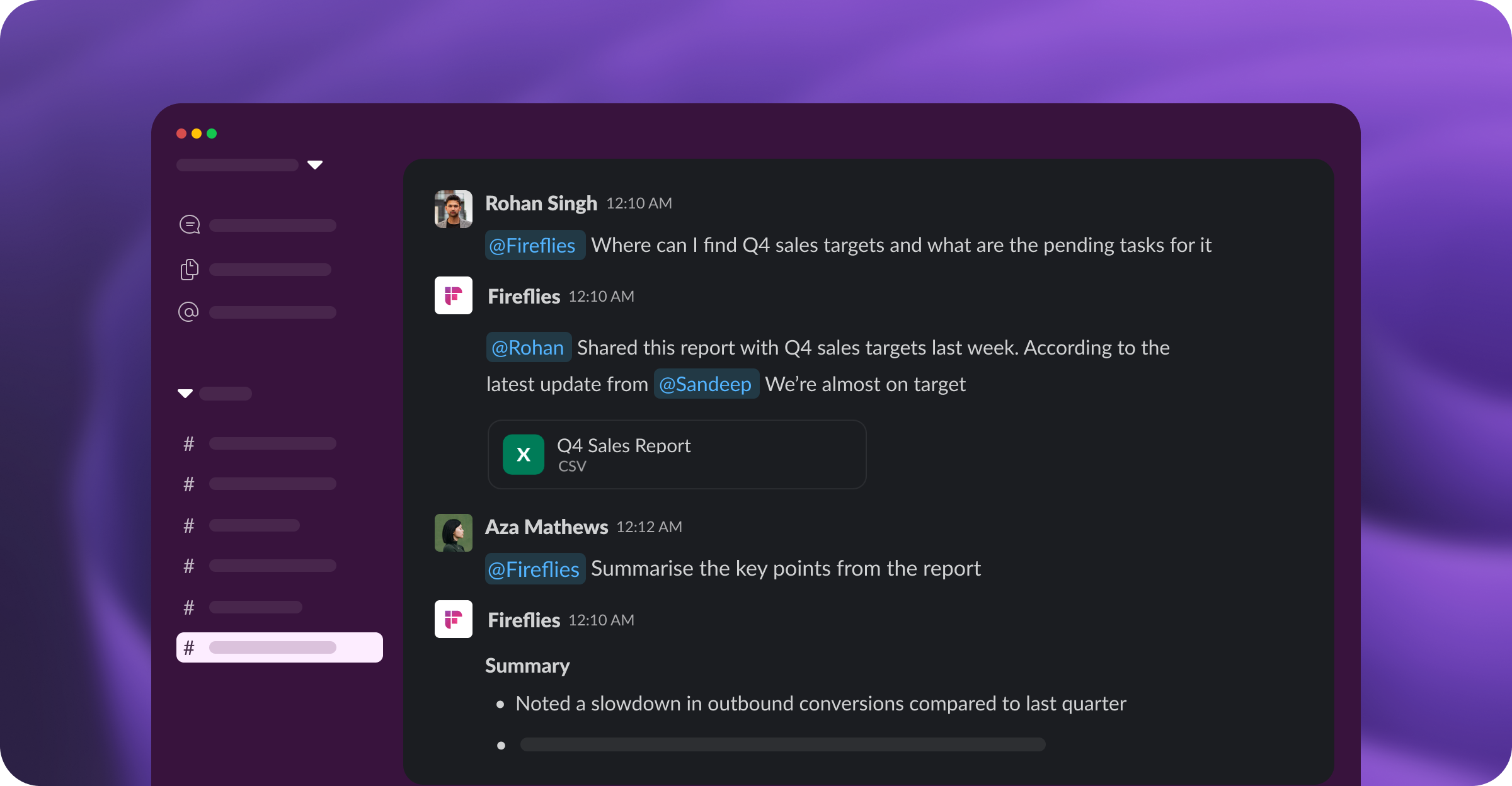Click Aza Mathews' profile avatar
This screenshot has width=1512, height=786.
(453, 533)
